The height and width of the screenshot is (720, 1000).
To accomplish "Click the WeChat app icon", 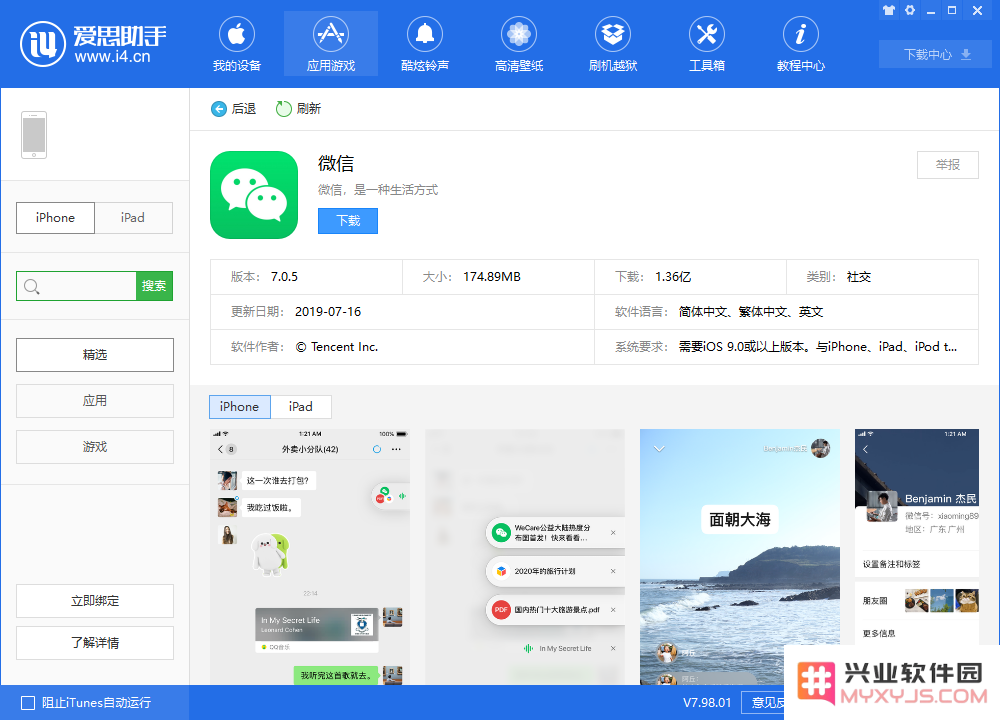I will [x=254, y=195].
